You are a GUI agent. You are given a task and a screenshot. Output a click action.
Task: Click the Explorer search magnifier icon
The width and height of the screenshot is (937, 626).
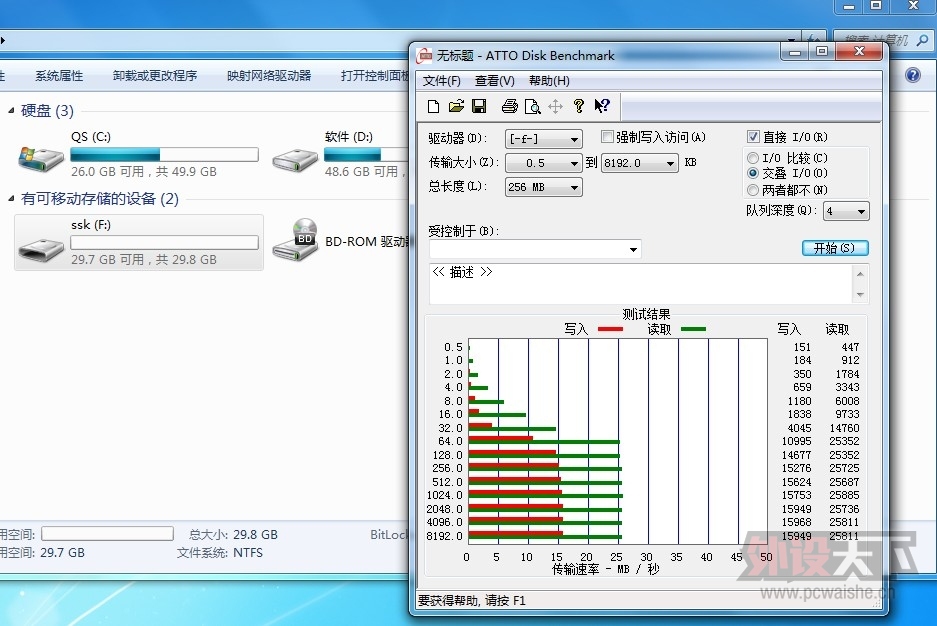[922, 40]
